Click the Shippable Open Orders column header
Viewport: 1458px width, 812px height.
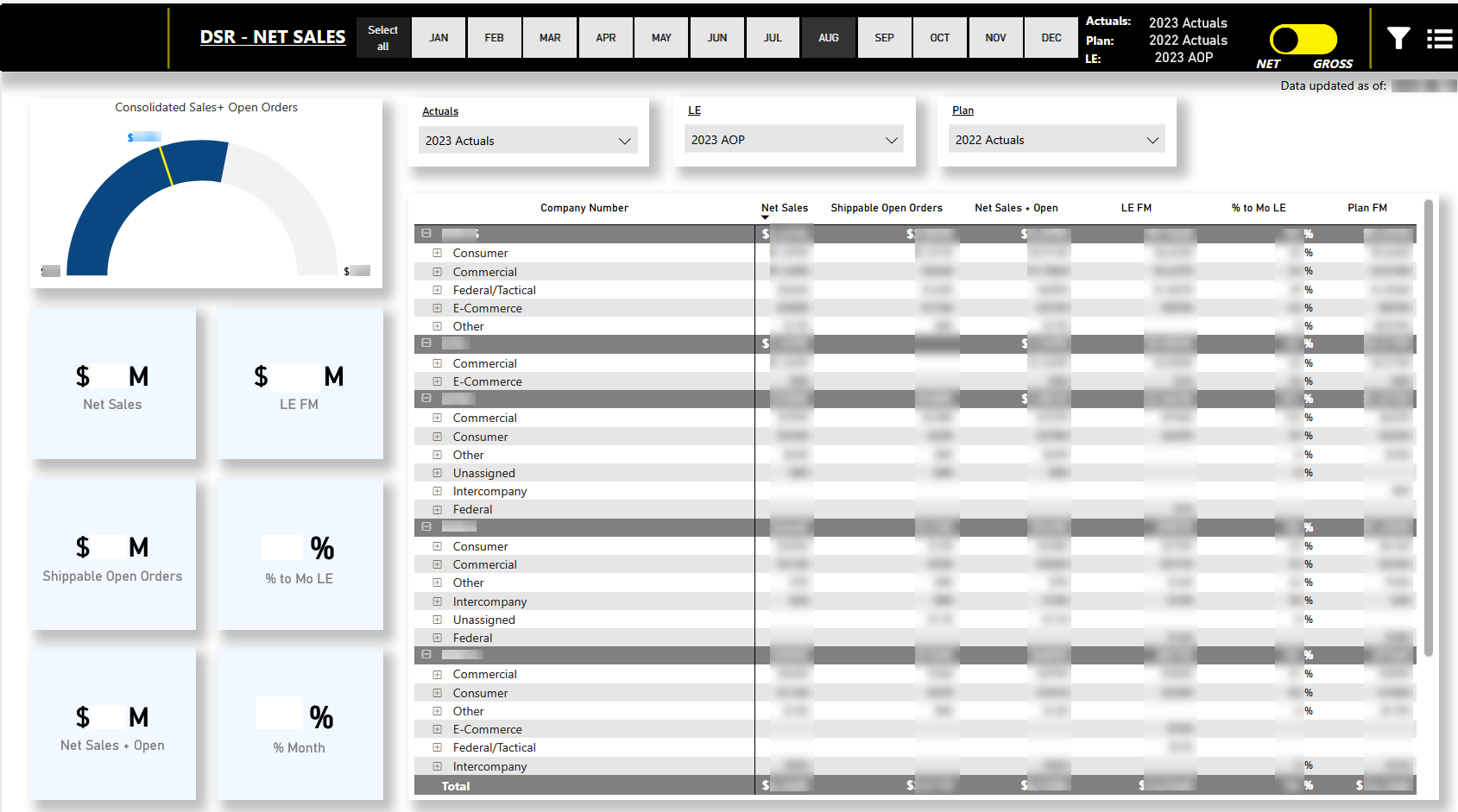887,208
